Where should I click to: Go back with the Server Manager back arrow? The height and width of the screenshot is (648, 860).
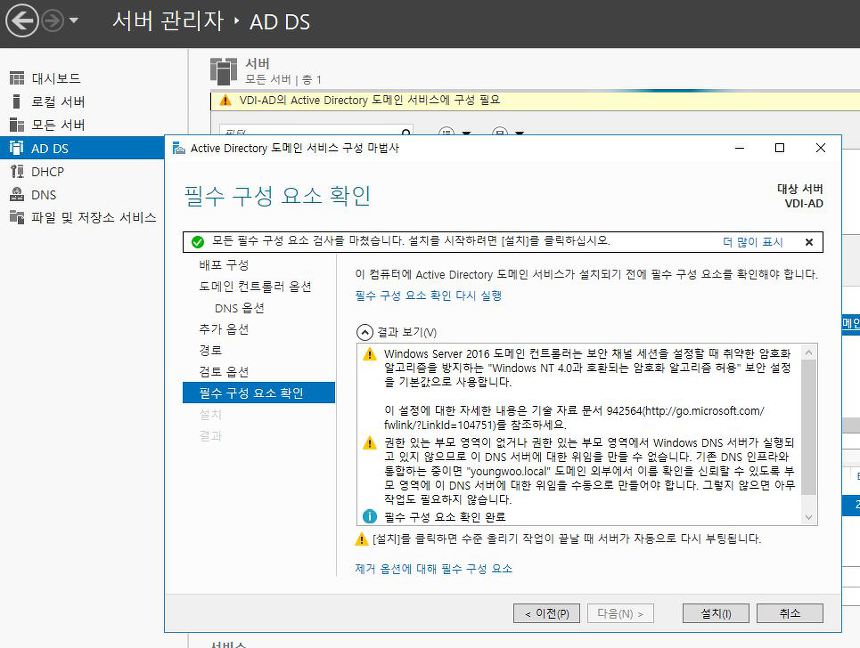pos(21,21)
